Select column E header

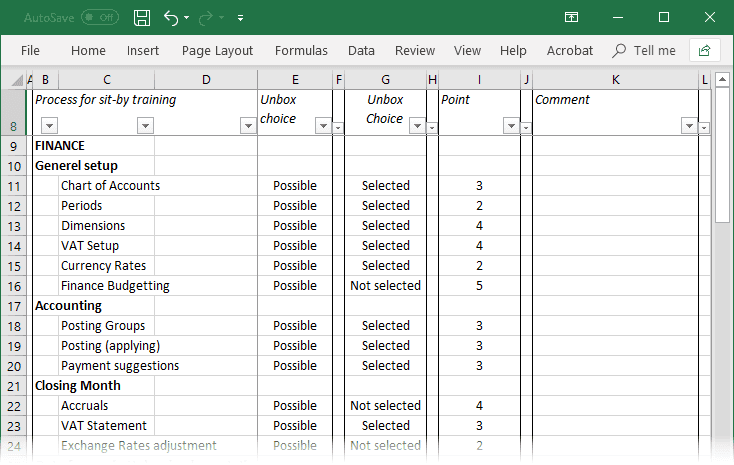pos(295,80)
